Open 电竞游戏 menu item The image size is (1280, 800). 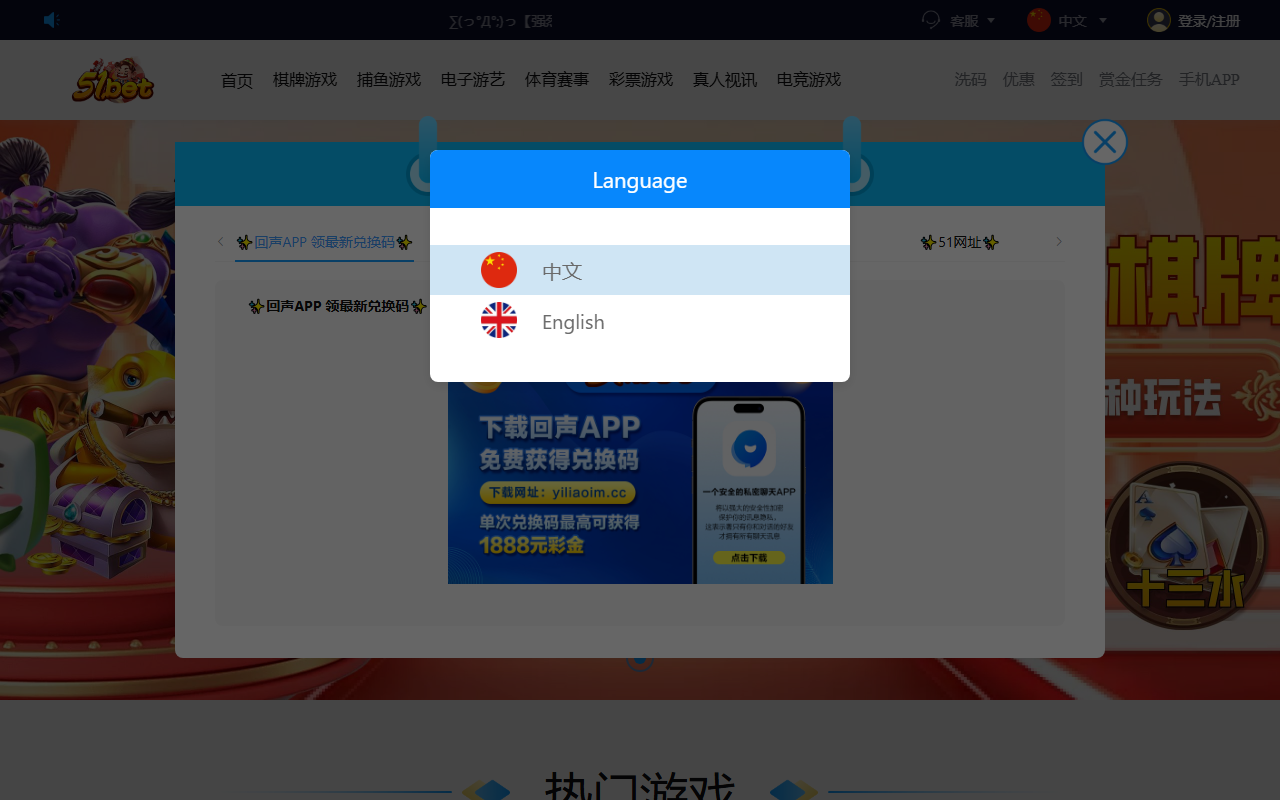809,80
